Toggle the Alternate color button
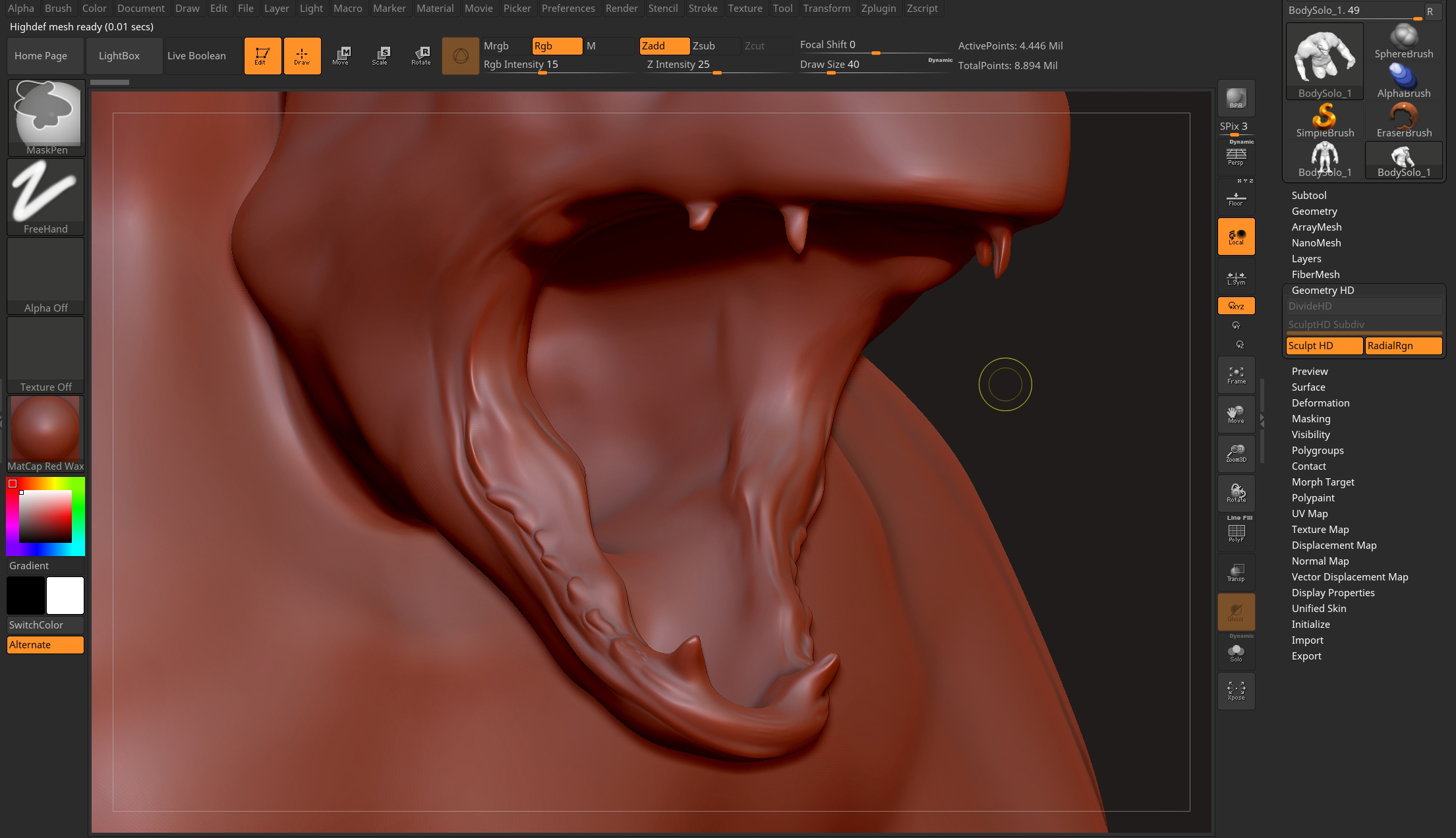The height and width of the screenshot is (838, 1456). coord(45,645)
